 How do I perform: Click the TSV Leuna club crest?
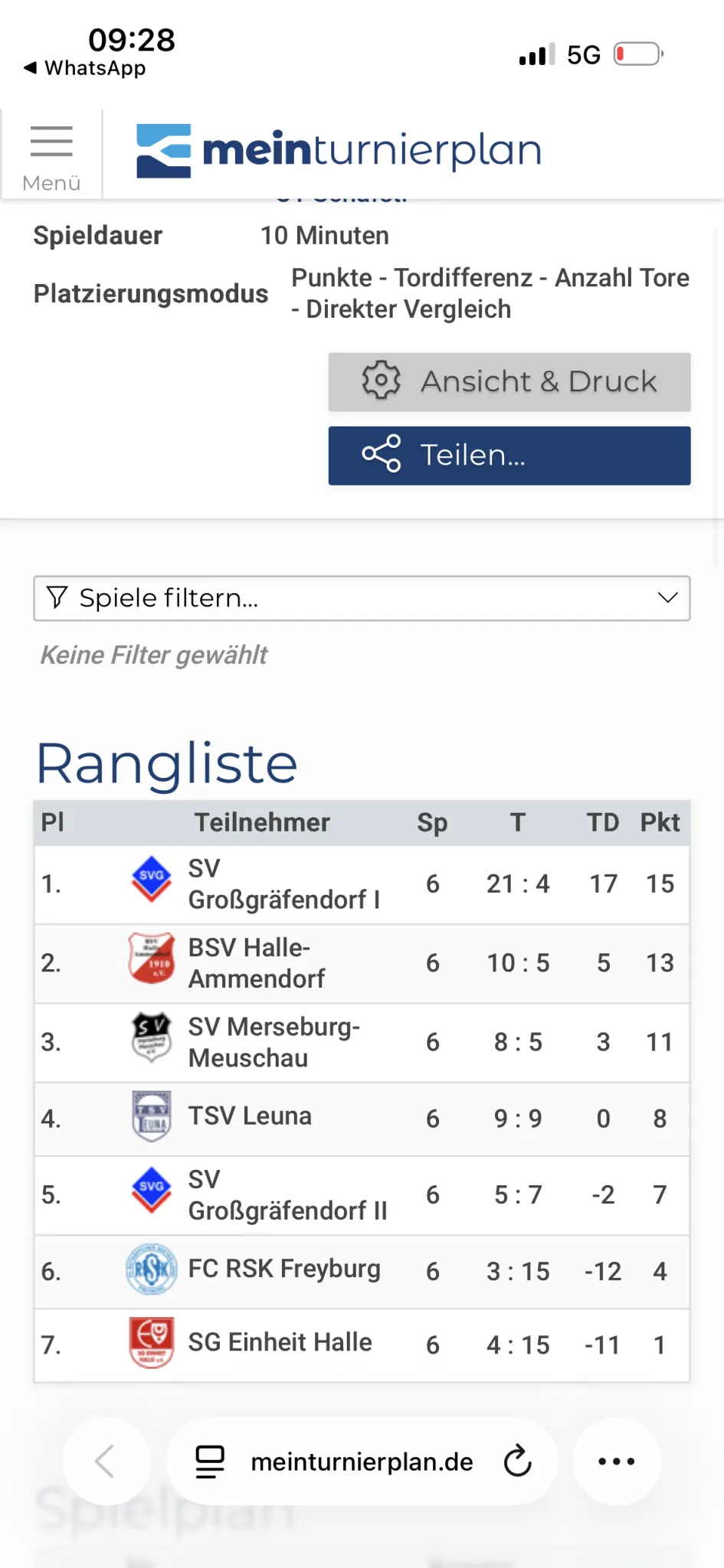[x=152, y=1116]
